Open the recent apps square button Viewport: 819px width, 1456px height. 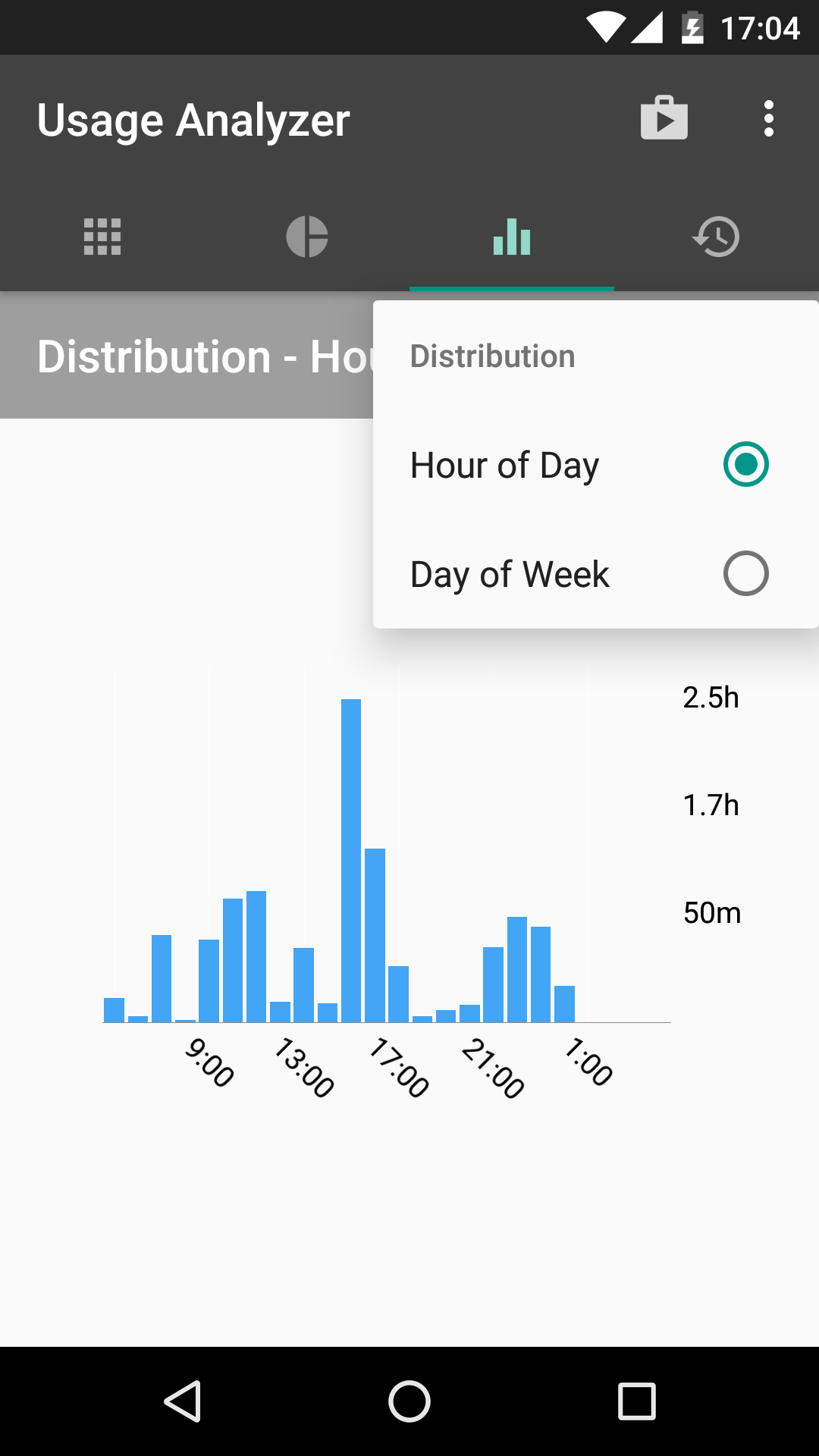[637, 1401]
